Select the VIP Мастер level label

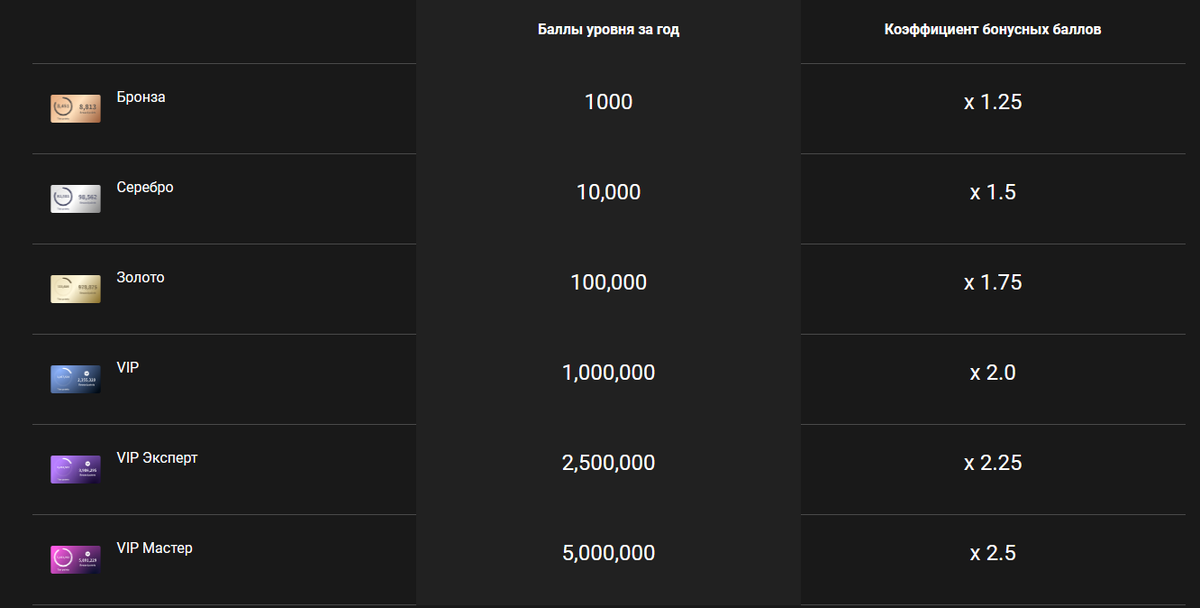click(154, 548)
